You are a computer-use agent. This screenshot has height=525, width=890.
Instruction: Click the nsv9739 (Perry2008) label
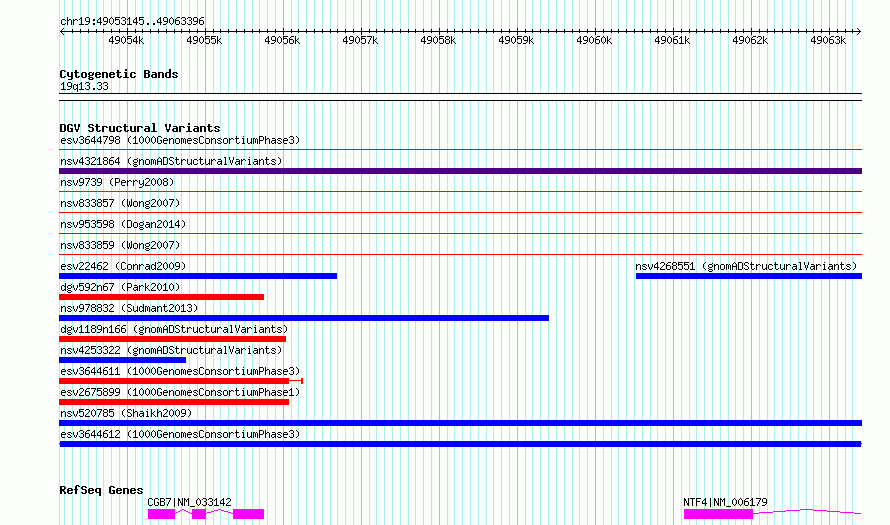click(117, 182)
